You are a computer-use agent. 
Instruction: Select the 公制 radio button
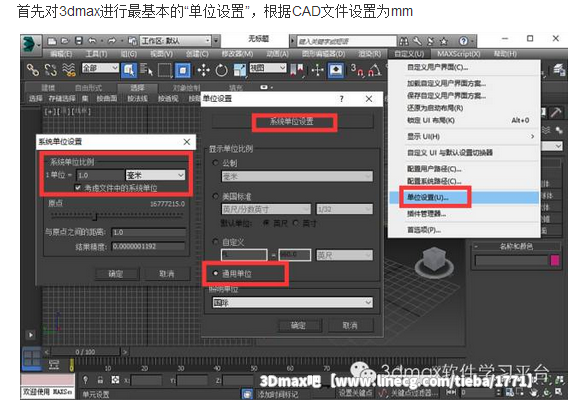[x=216, y=163]
